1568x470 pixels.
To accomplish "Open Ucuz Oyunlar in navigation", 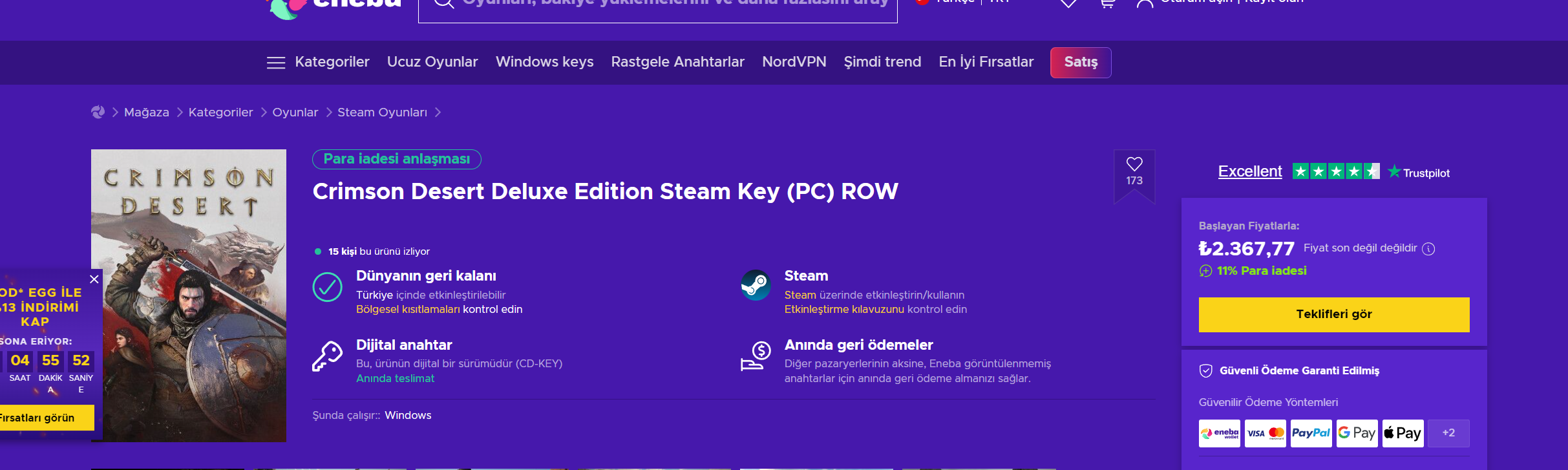I will [x=432, y=62].
